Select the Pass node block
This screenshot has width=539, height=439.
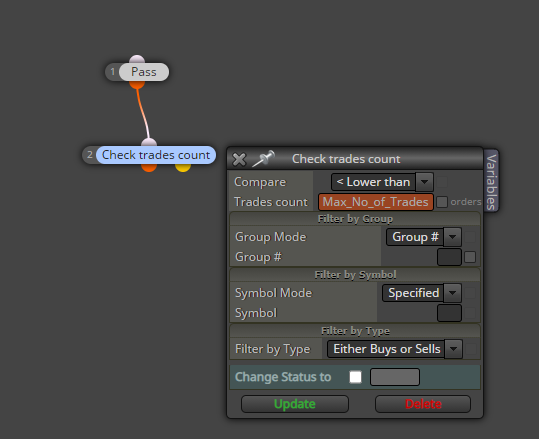[144, 72]
